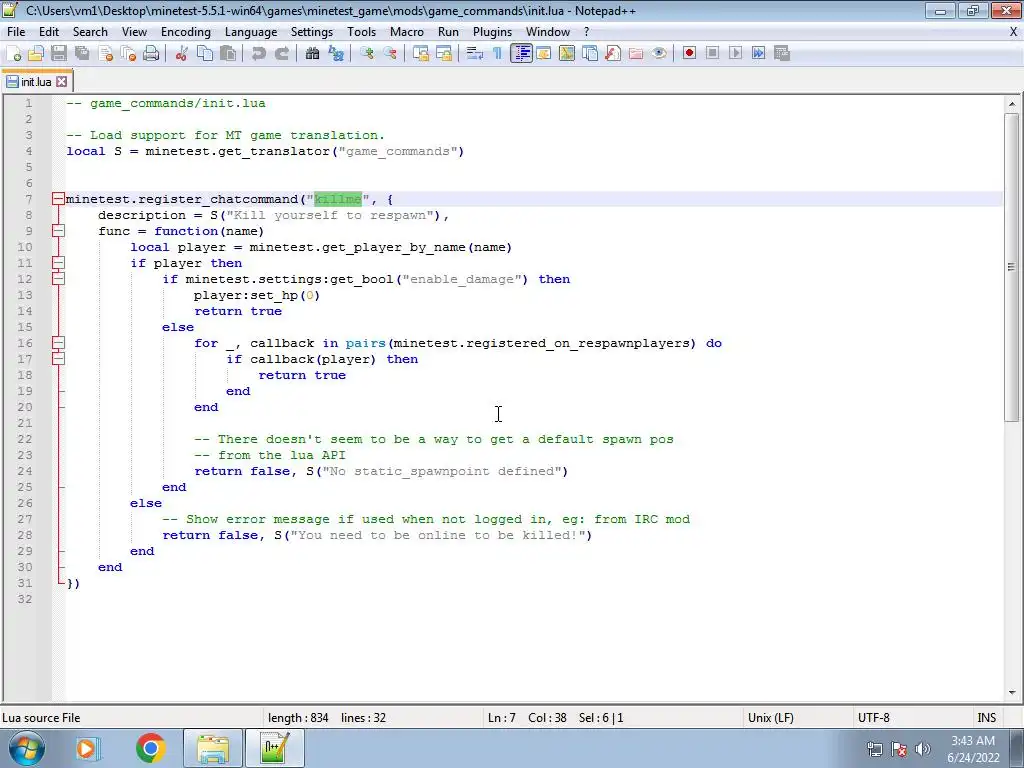The width and height of the screenshot is (1024, 768).
Task: Click the Windows Start button
Action: point(26,748)
